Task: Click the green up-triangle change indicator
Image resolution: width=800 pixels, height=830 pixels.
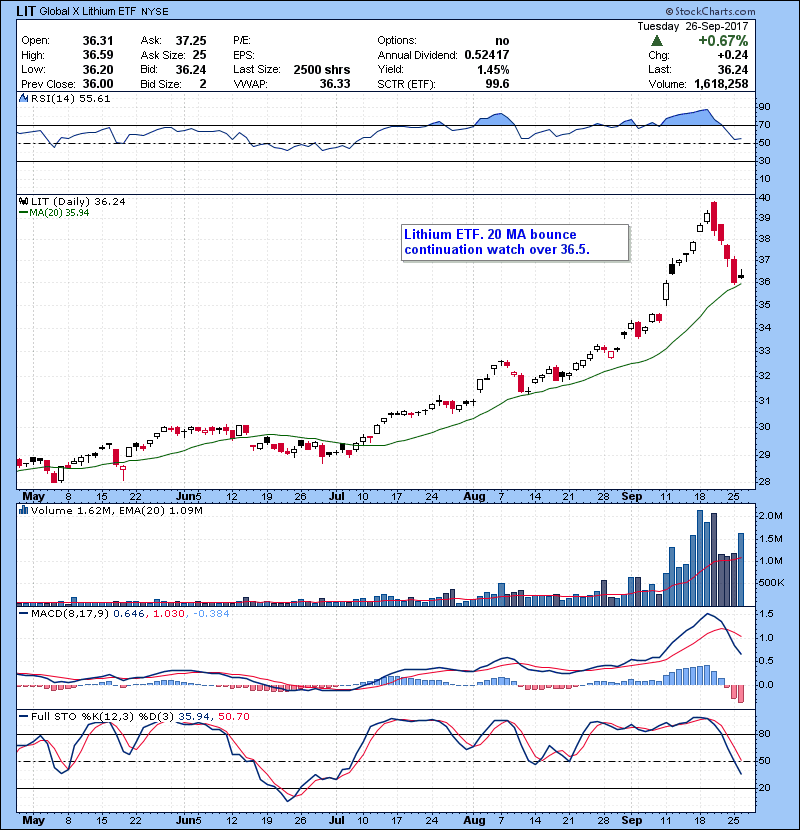Action: pyautogui.click(x=657, y=41)
